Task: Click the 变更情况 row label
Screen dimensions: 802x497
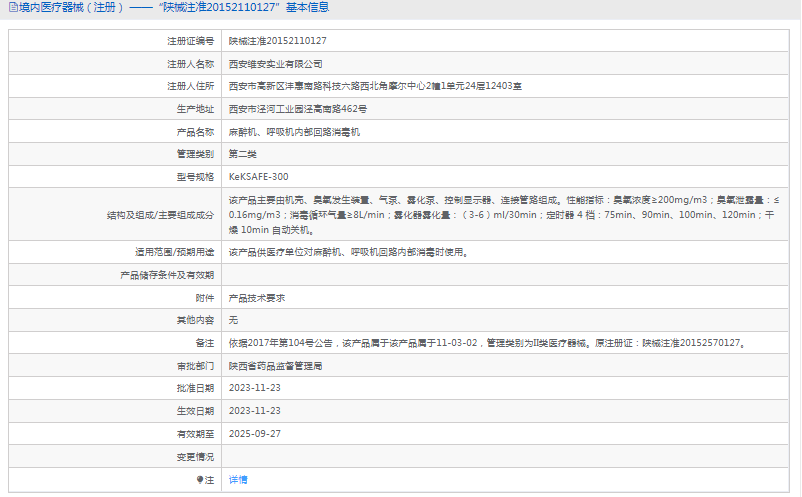Action: [194, 457]
